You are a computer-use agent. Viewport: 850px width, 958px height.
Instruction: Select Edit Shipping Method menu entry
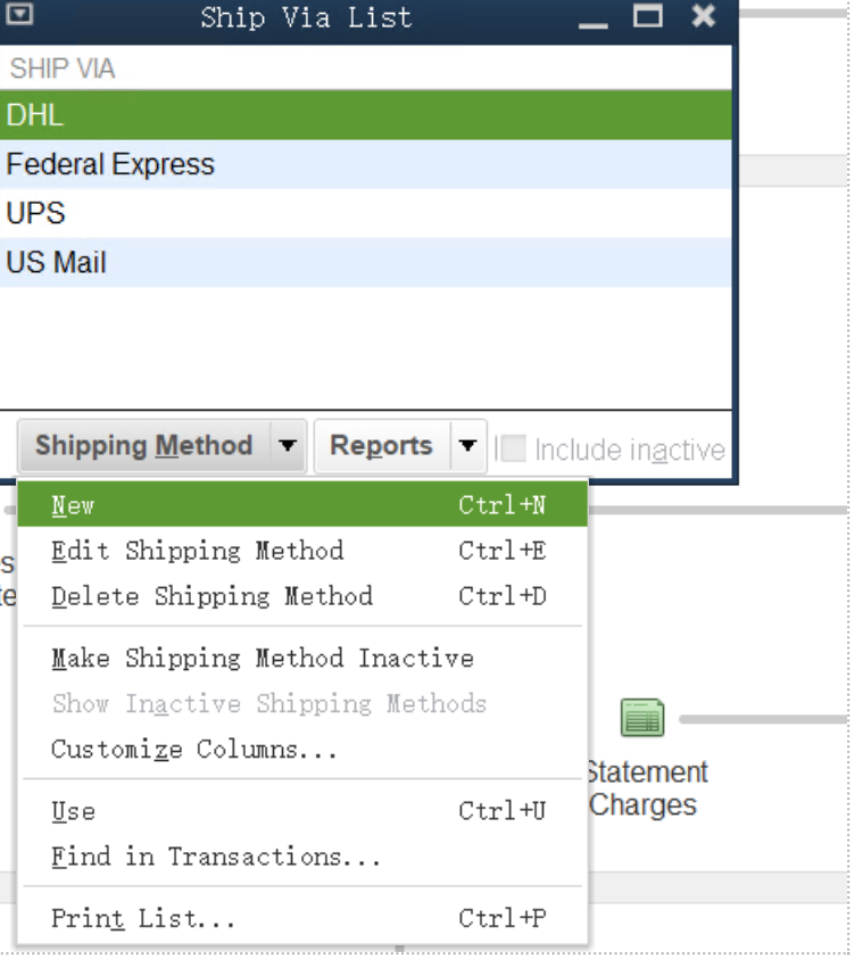pyautogui.click(x=197, y=550)
